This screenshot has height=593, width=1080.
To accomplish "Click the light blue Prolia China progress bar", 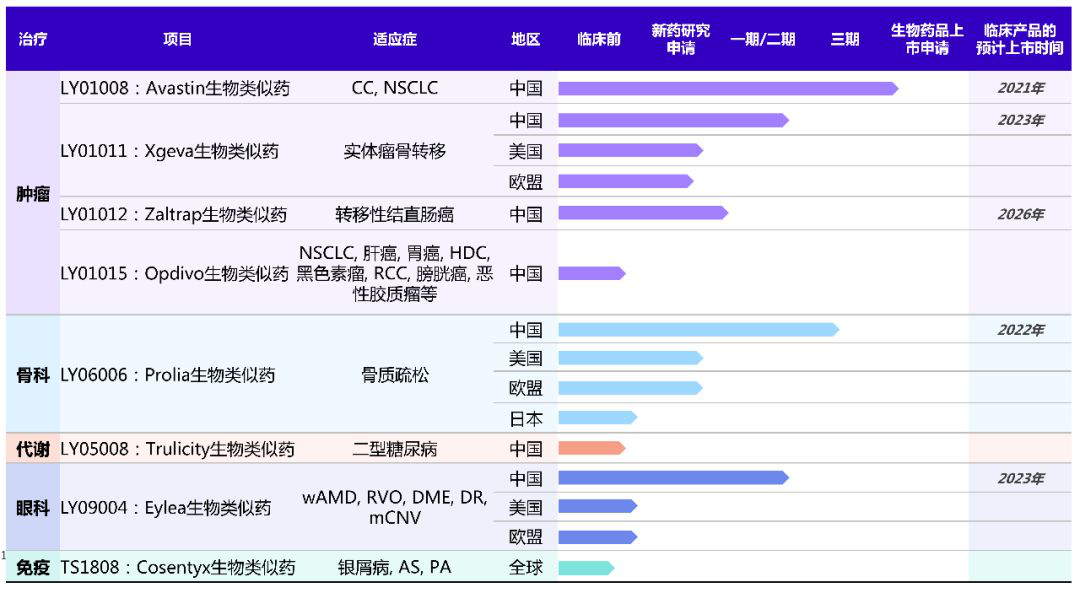I will click(698, 330).
